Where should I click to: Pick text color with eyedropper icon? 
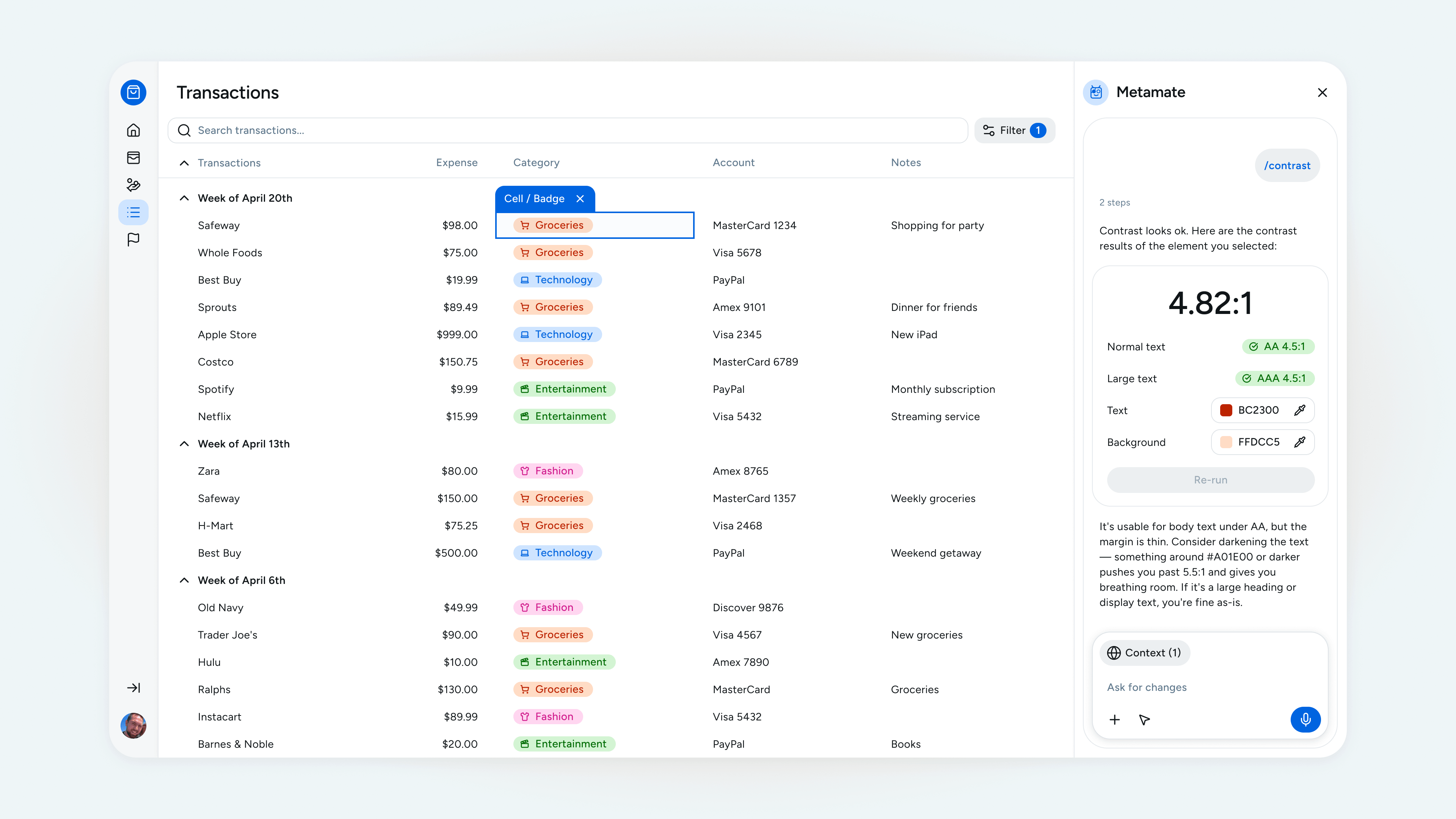click(1299, 410)
